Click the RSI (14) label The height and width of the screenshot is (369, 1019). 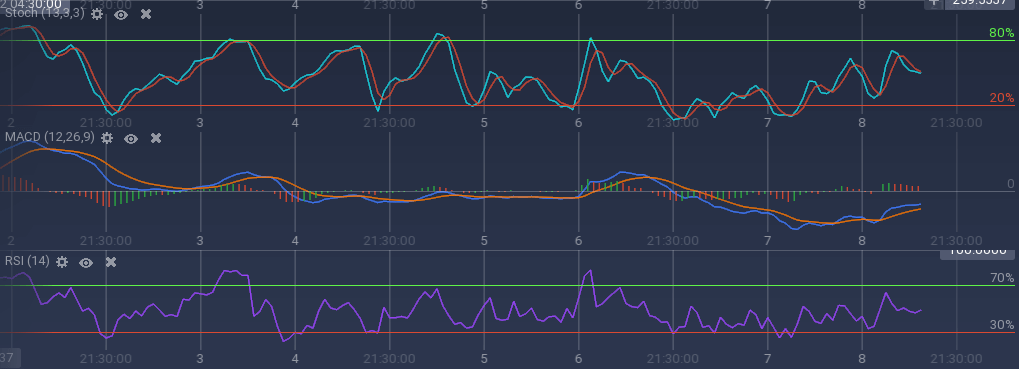[x=27, y=261]
